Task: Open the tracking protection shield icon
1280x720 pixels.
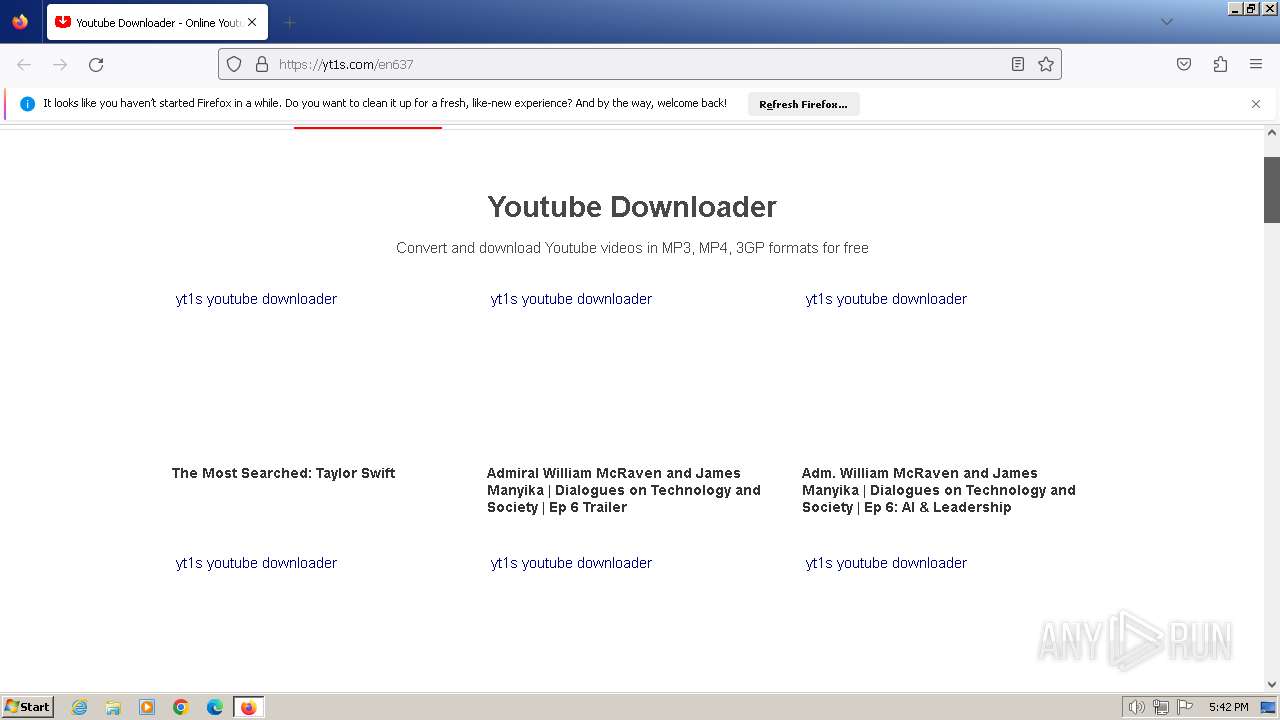Action: (x=234, y=64)
